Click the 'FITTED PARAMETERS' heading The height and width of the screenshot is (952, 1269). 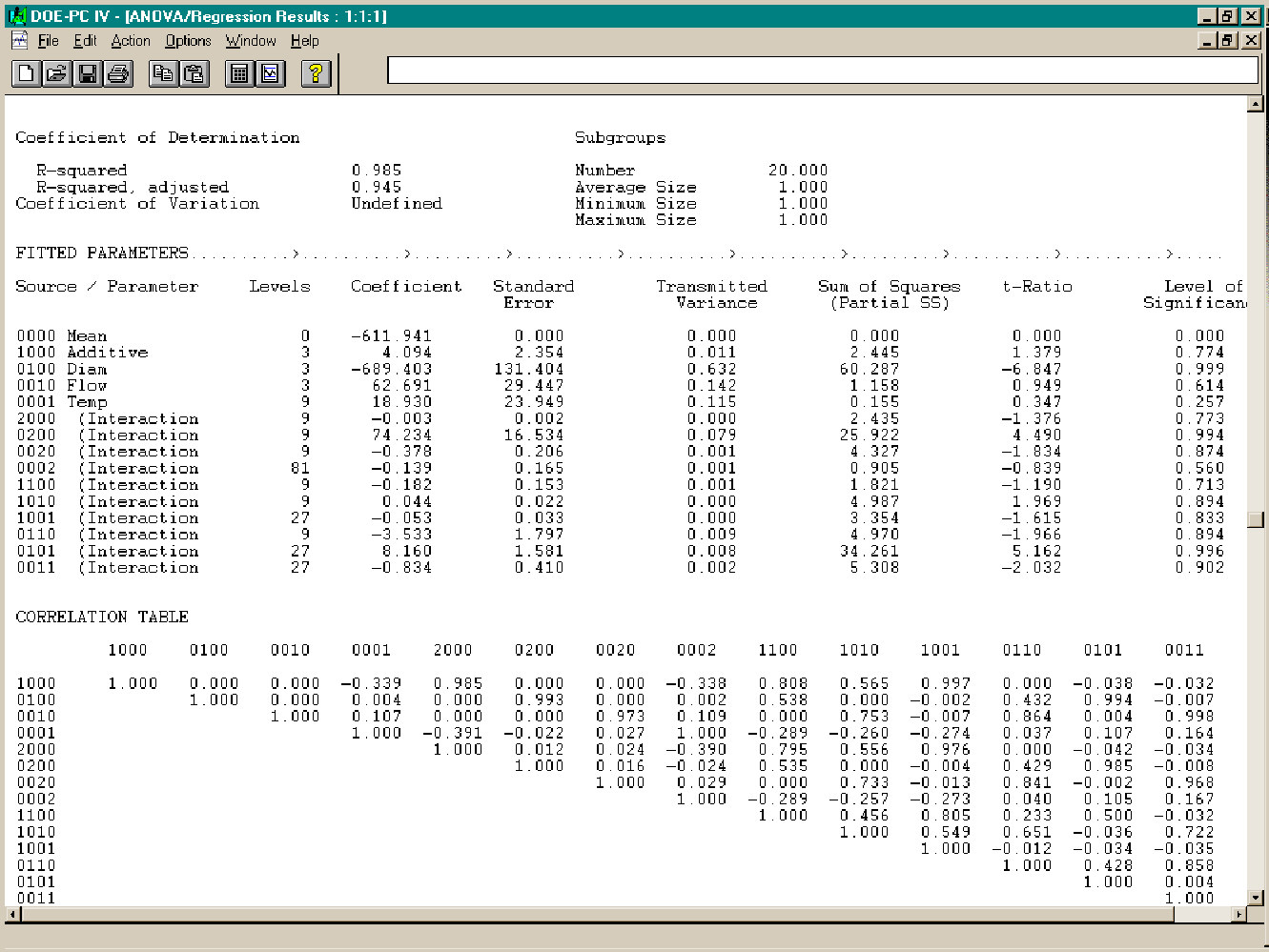102,253
